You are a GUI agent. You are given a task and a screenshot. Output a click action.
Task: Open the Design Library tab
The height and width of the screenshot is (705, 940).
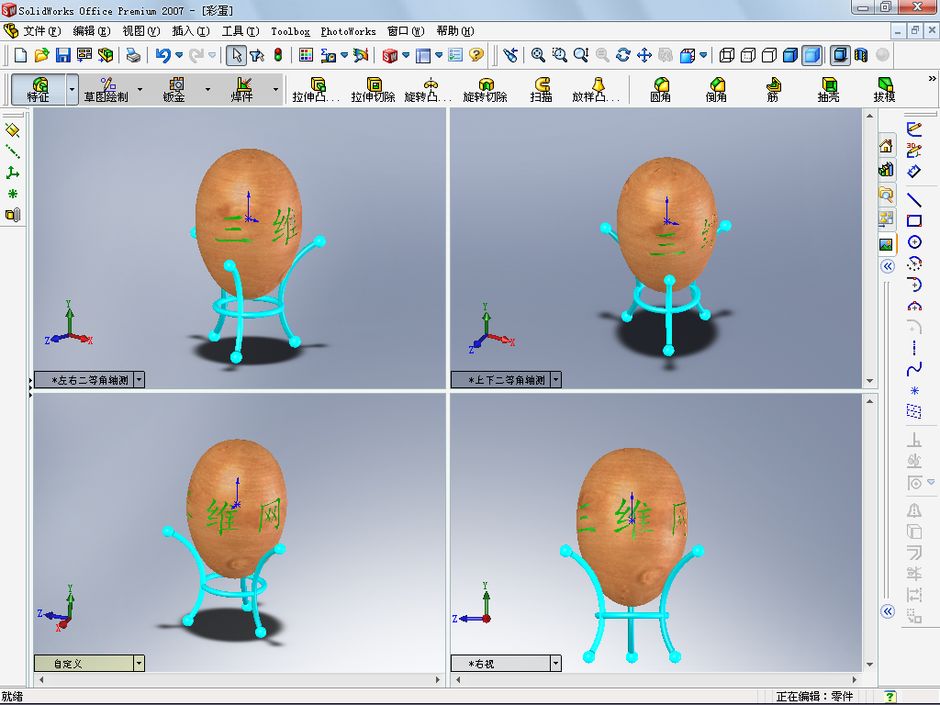tap(886, 170)
